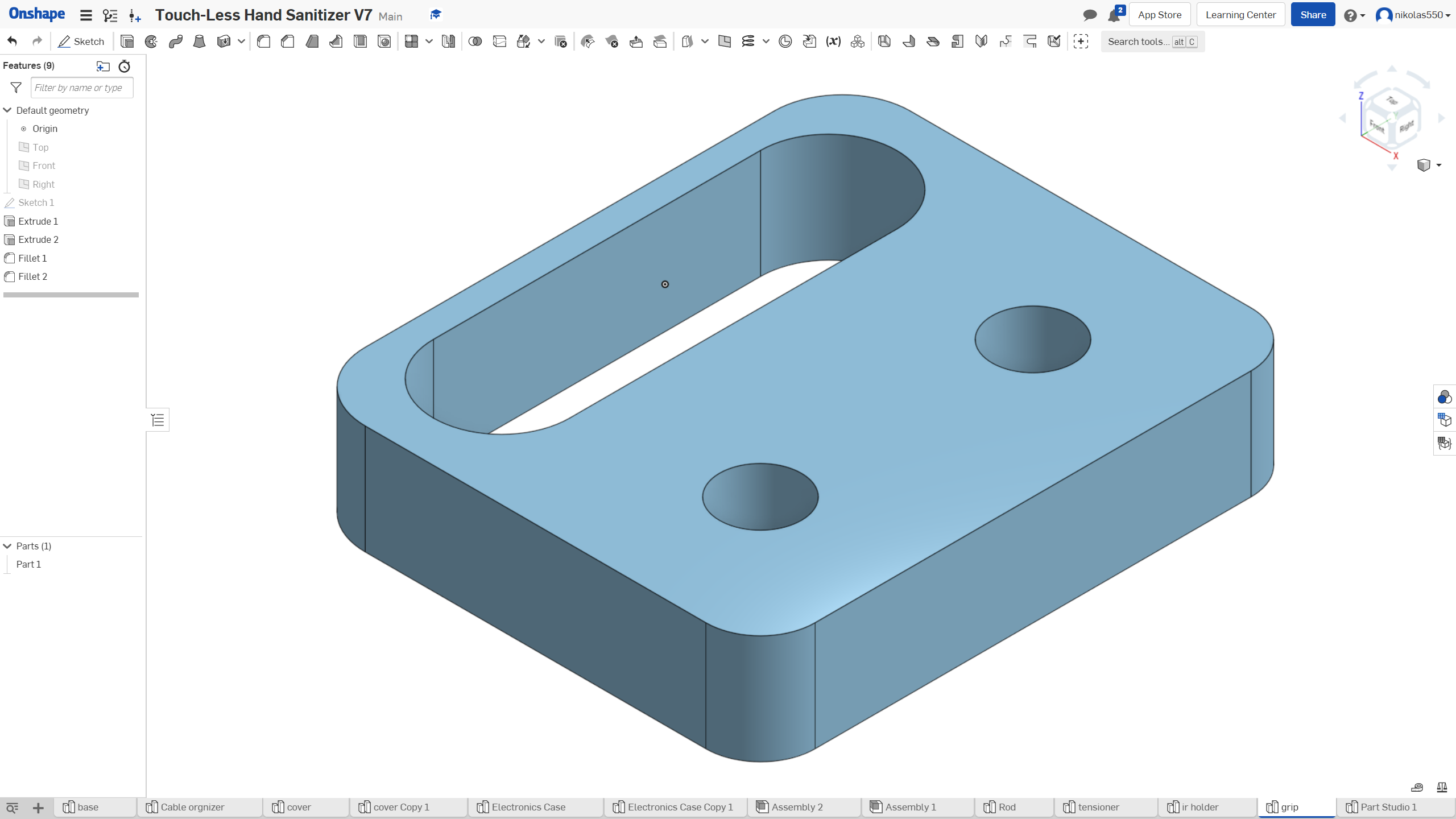Select the Revolve tool icon
This screenshot has width=1456, height=819.
point(151,42)
